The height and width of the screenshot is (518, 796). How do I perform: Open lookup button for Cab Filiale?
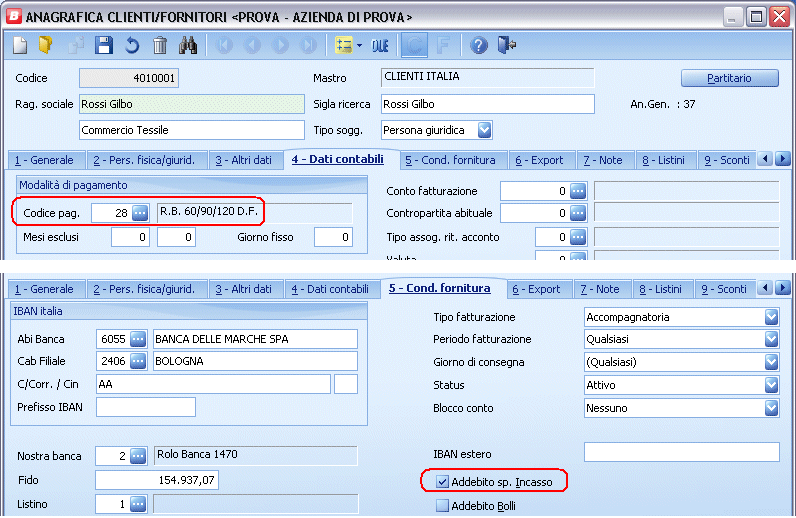tap(138, 361)
